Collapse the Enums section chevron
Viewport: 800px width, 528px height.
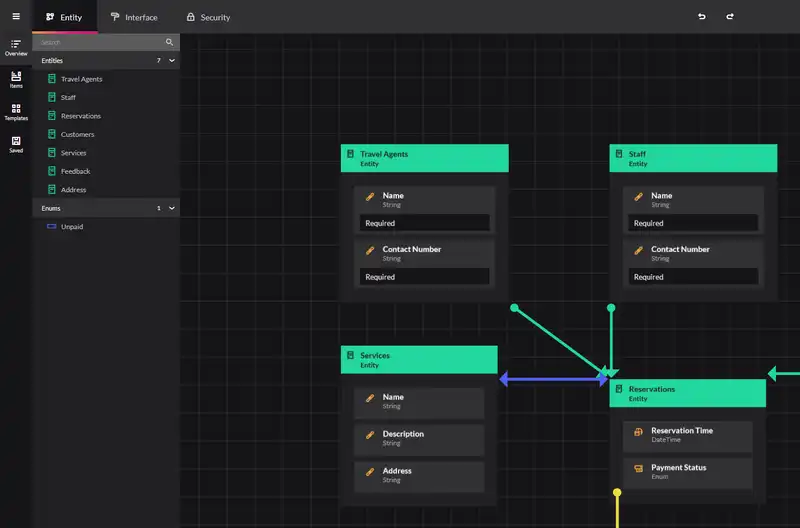(172, 208)
